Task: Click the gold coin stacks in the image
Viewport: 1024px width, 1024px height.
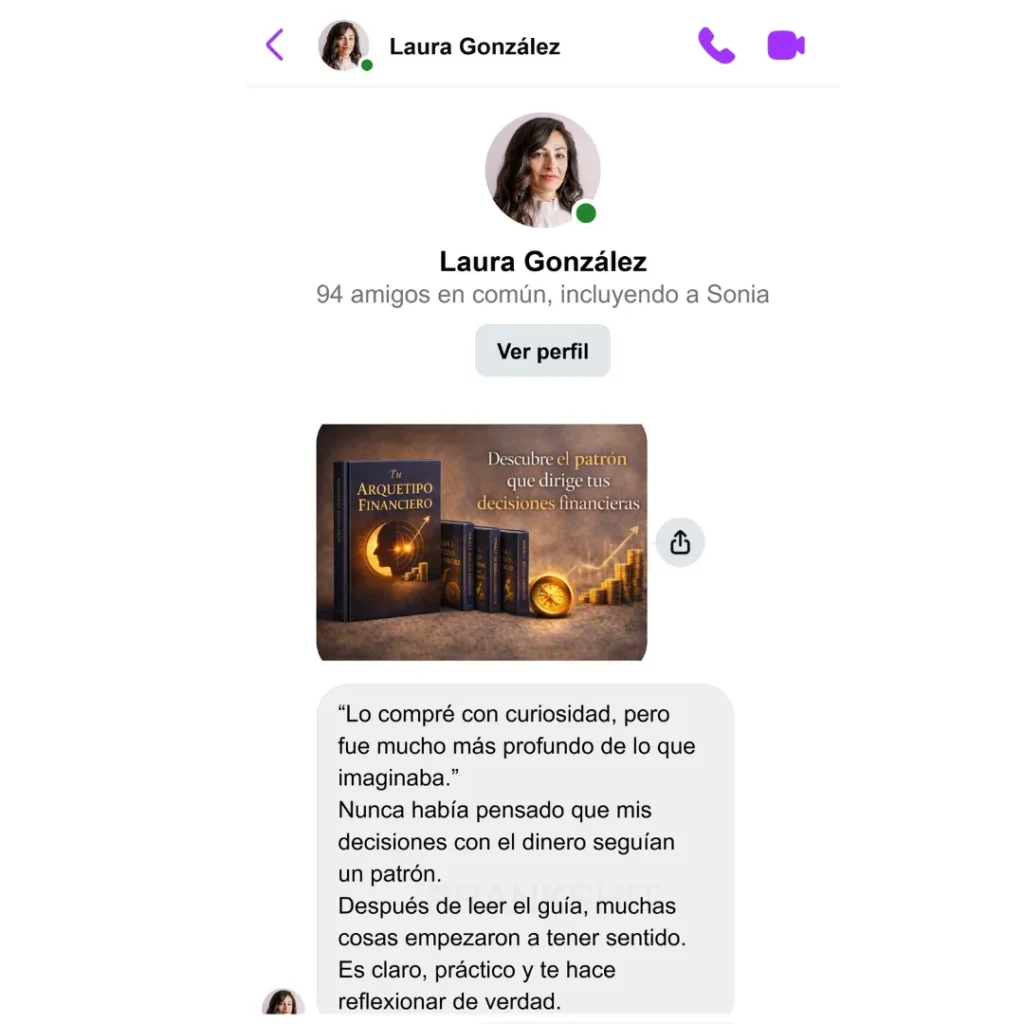Action: [615, 578]
